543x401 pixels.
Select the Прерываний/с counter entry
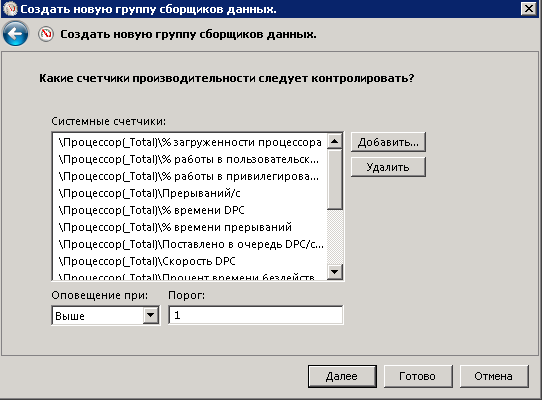[x=190, y=193]
